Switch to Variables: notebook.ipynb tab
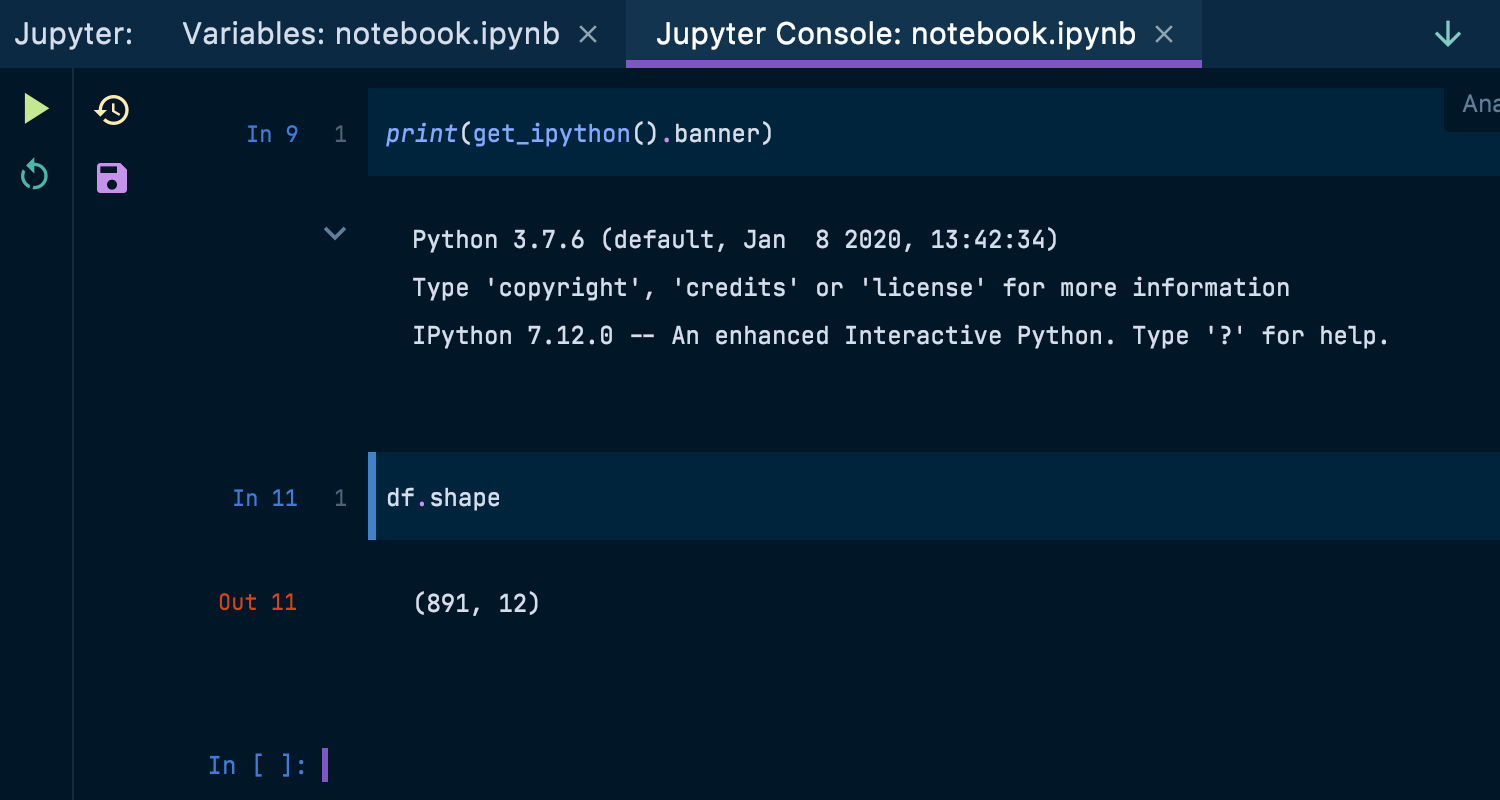 coord(371,34)
